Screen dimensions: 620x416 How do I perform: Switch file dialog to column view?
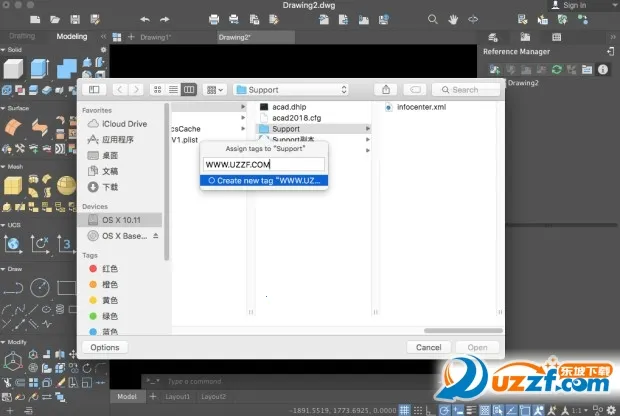tap(188, 90)
